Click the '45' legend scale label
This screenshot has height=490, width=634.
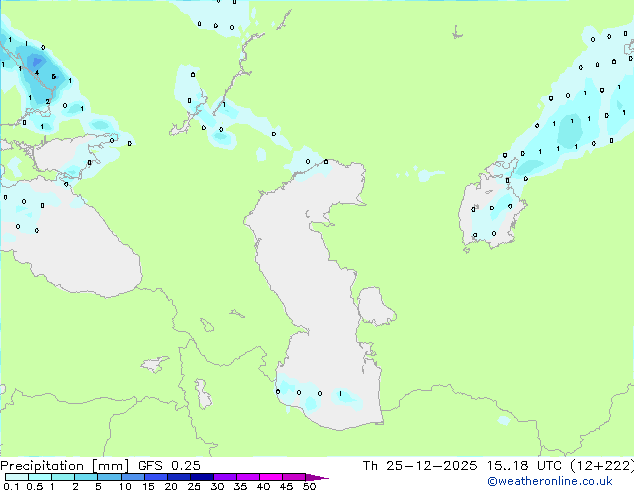point(286,486)
